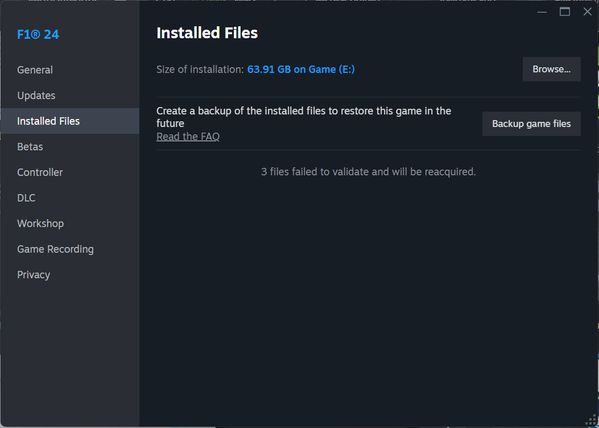The height and width of the screenshot is (428, 599).
Task: Click the Browse... button
Action: point(552,69)
